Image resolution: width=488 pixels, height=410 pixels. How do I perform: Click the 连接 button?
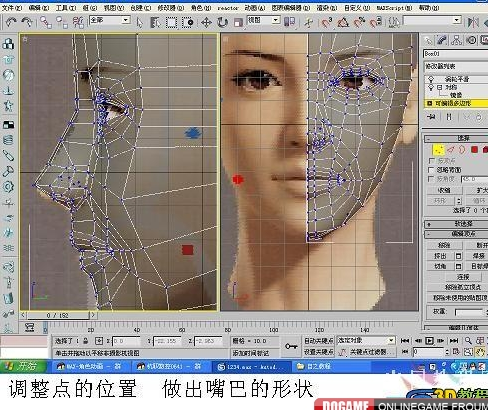pyautogui.click(x=463, y=277)
